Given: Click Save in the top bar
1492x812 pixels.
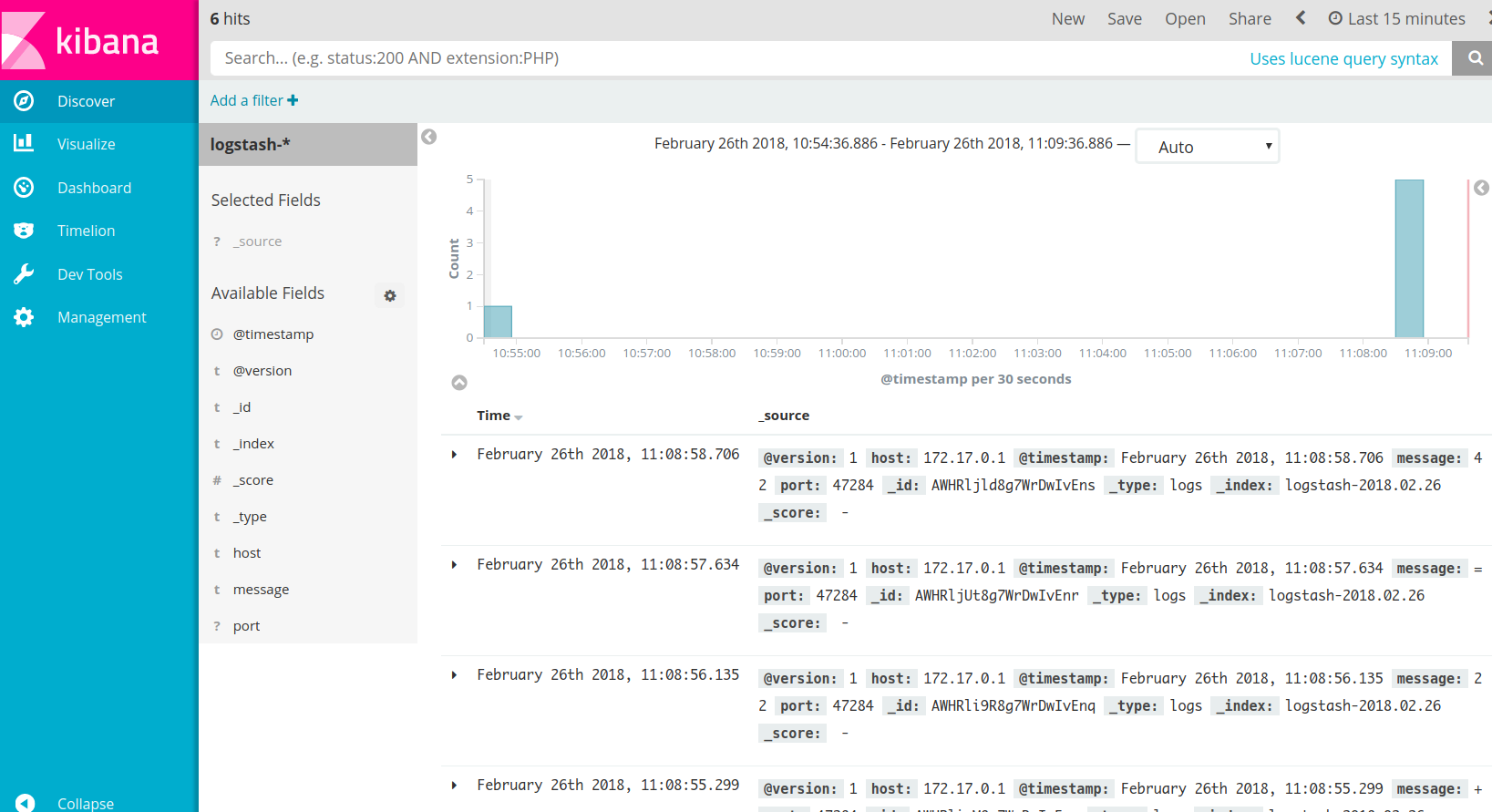Looking at the screenshot, I should 1125,18.
